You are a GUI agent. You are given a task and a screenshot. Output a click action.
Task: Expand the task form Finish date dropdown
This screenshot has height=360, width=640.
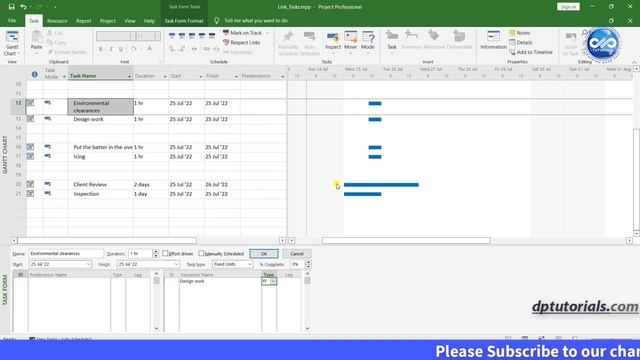[176, 264]
